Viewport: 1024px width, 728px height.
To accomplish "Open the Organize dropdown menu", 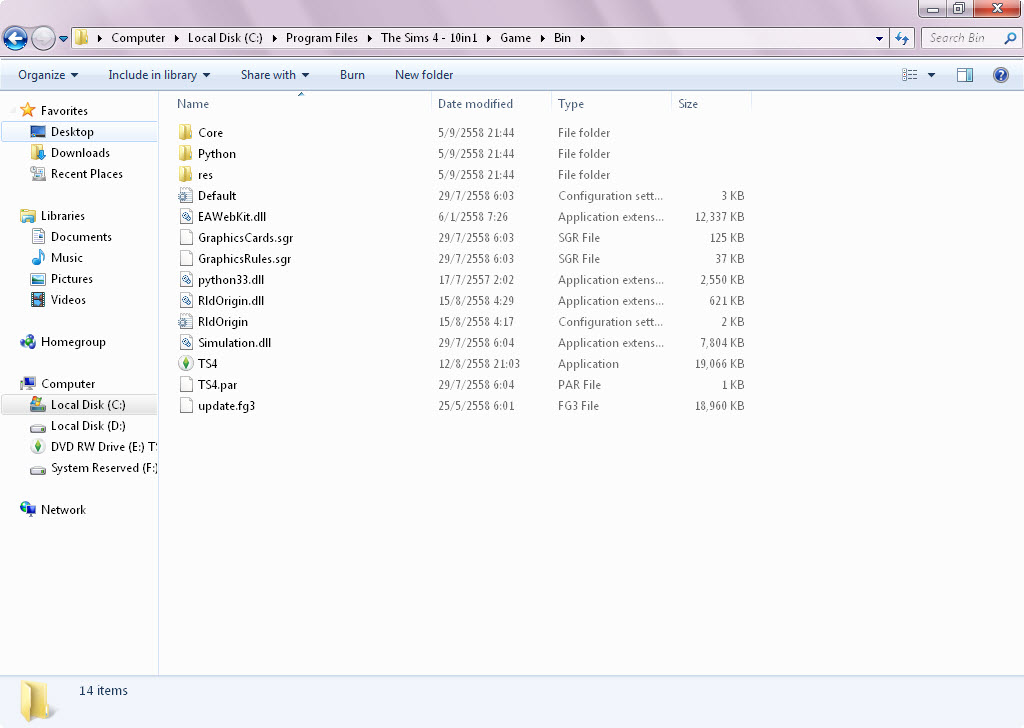I will click(x=48, y=75).
